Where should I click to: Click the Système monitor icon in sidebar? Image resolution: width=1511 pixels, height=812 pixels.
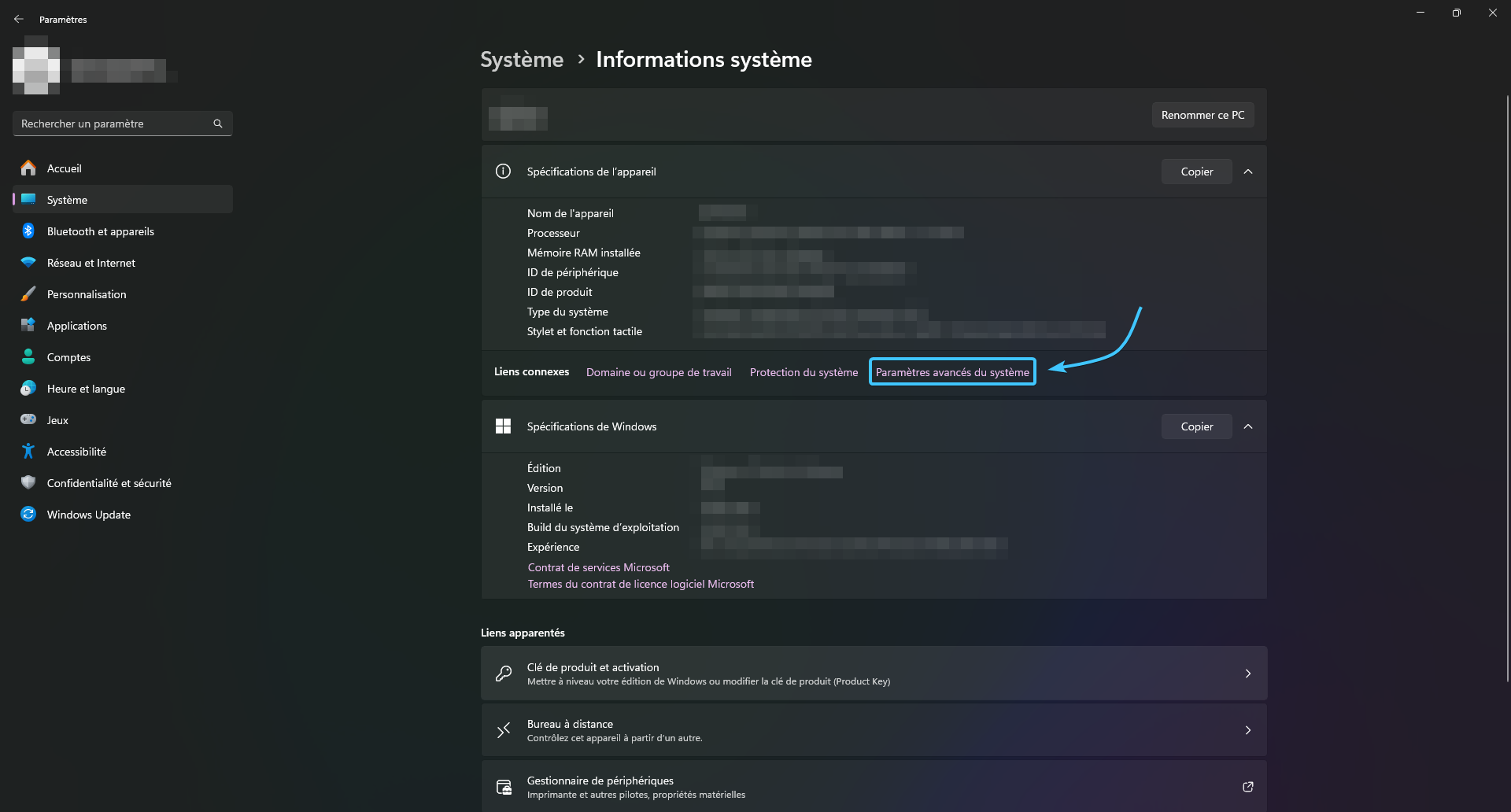pos(28,199)
